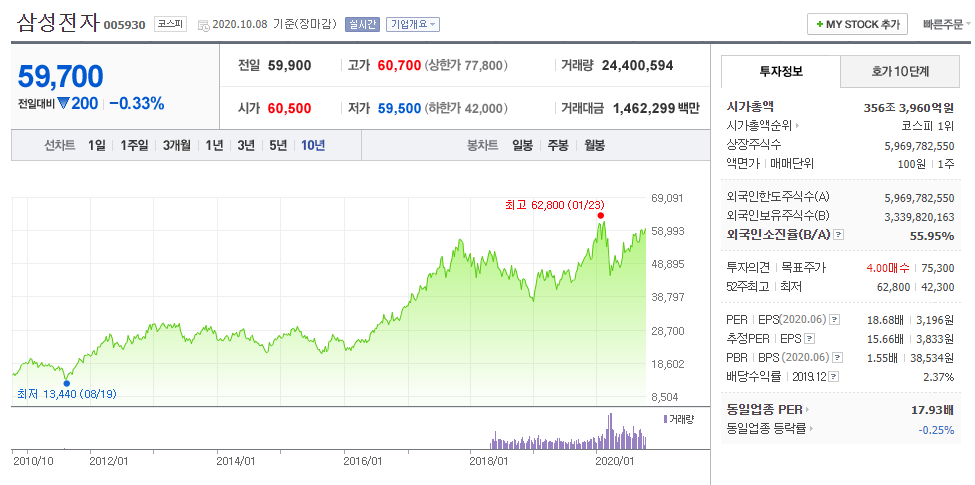
Task: Click the 동일업종 등락률 value -0.25%
Action: pos(936,429)
